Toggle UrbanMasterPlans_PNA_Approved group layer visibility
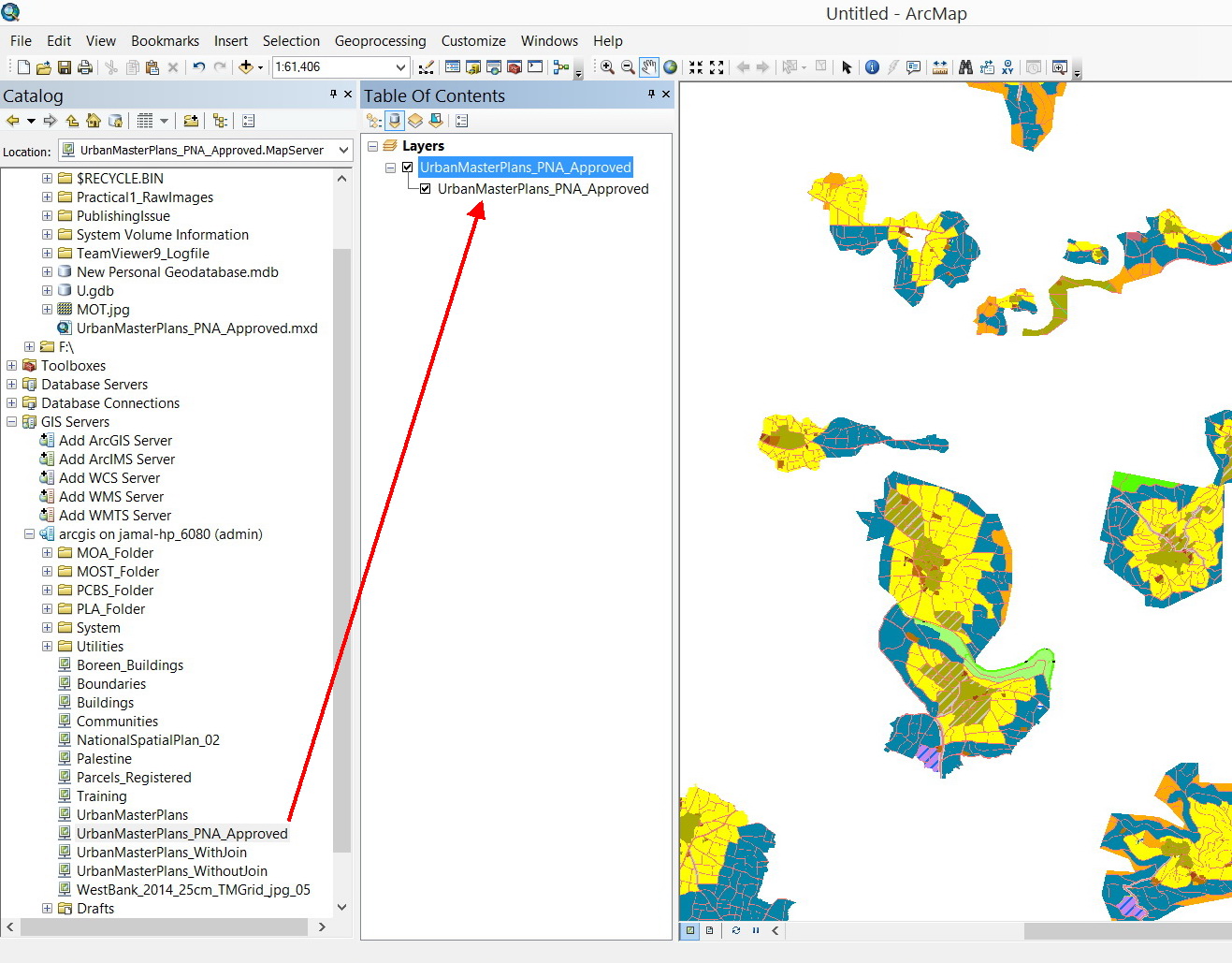Screen dimensions: 1232x963 pos(407,168)
